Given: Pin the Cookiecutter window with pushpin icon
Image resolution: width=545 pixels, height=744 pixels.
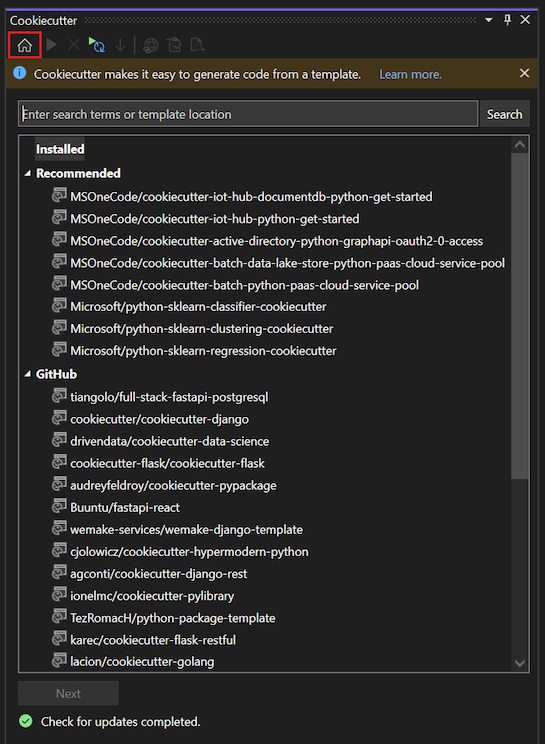Looking at the screenshot, I should tap(507, 20).
